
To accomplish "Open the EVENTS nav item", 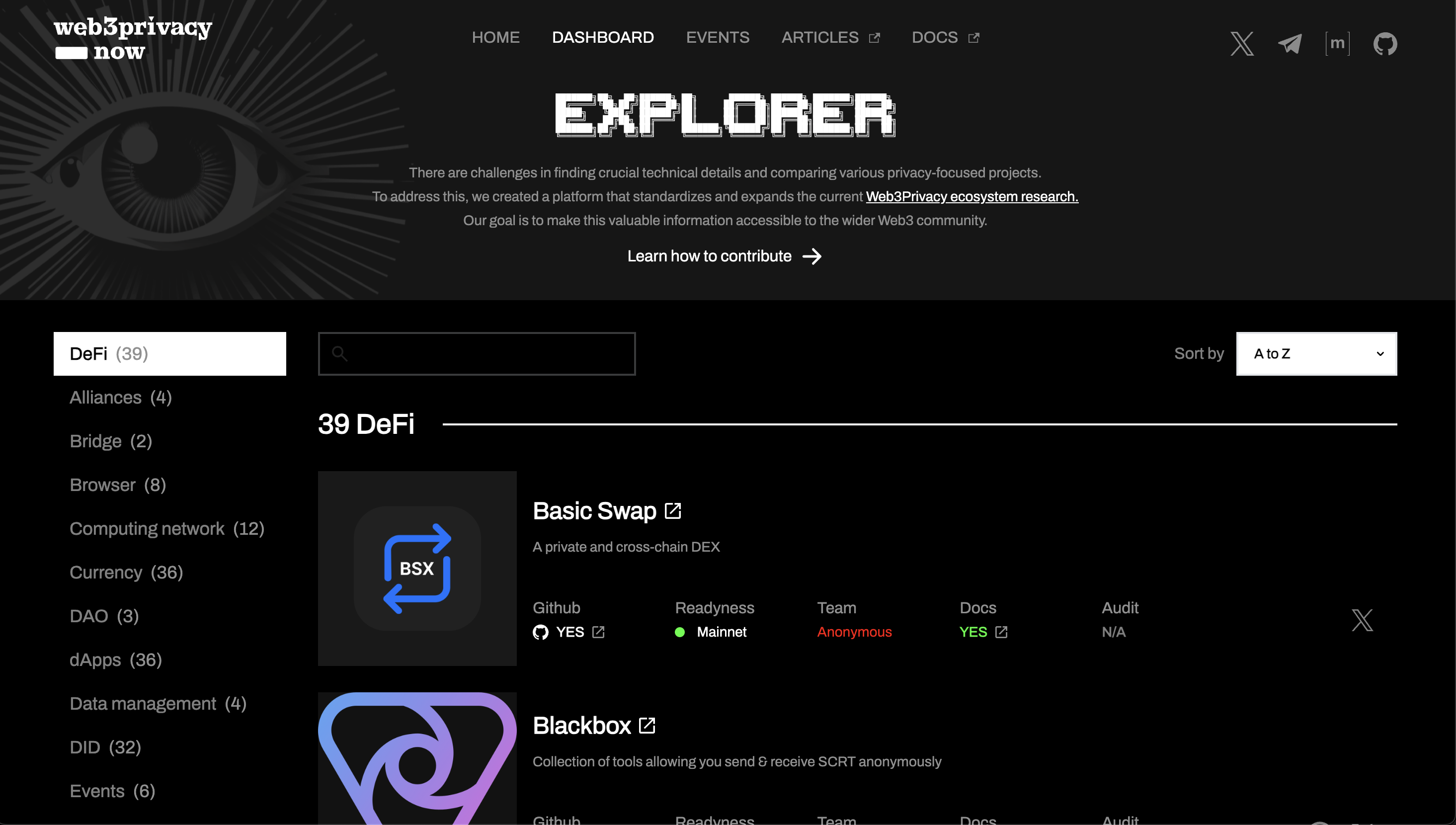I will tap(717, 37).
